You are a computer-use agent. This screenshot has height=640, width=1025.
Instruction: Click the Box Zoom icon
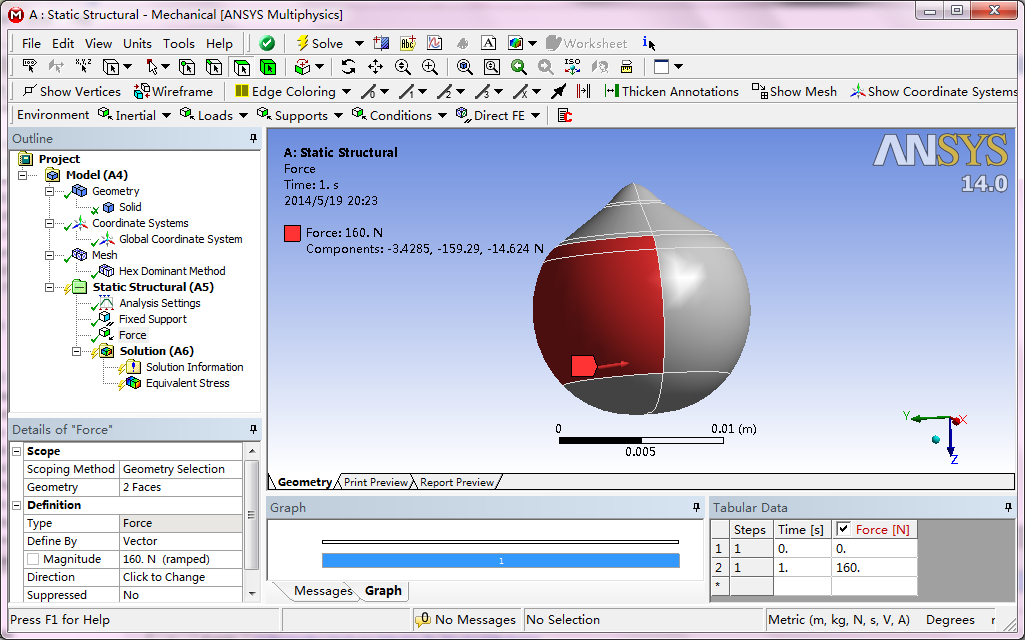[x=429, y=66]
